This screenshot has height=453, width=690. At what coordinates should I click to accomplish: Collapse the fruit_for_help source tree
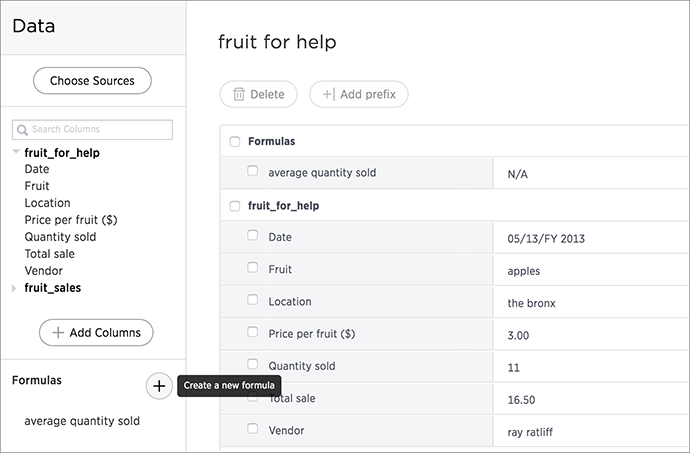[x=16, y=152]
